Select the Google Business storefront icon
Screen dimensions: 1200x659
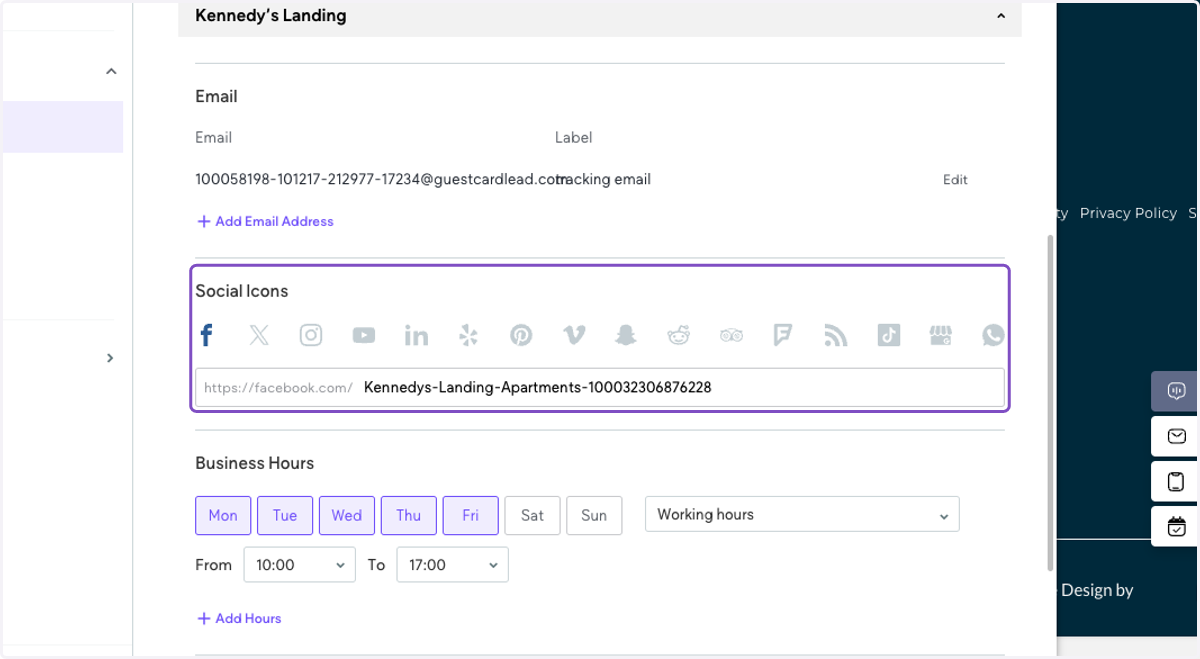tap(941, 335)
